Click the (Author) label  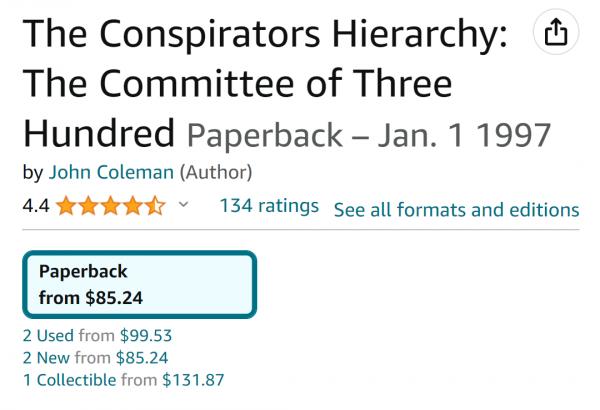(x=215, y=172)
